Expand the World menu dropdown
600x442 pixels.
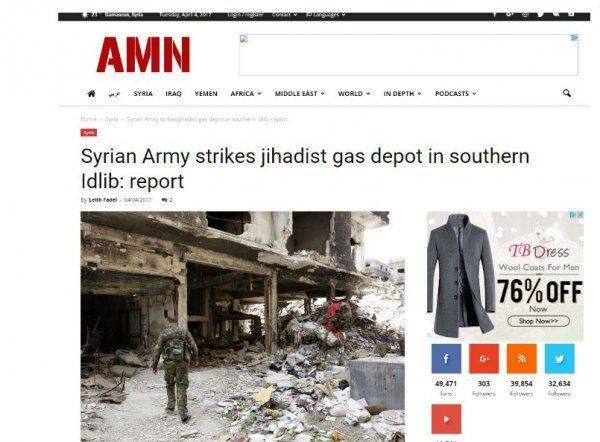click(354, 93)
